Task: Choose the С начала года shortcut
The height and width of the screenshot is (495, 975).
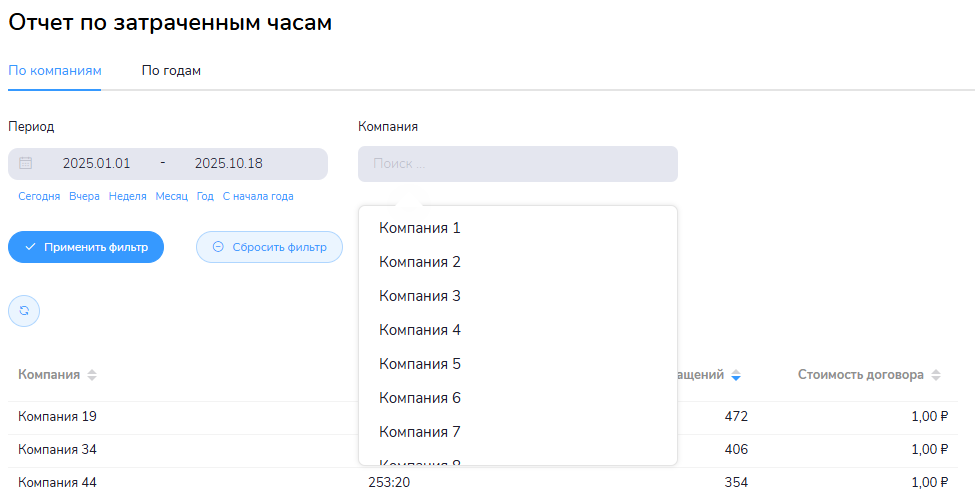Action: click(258, 197)
